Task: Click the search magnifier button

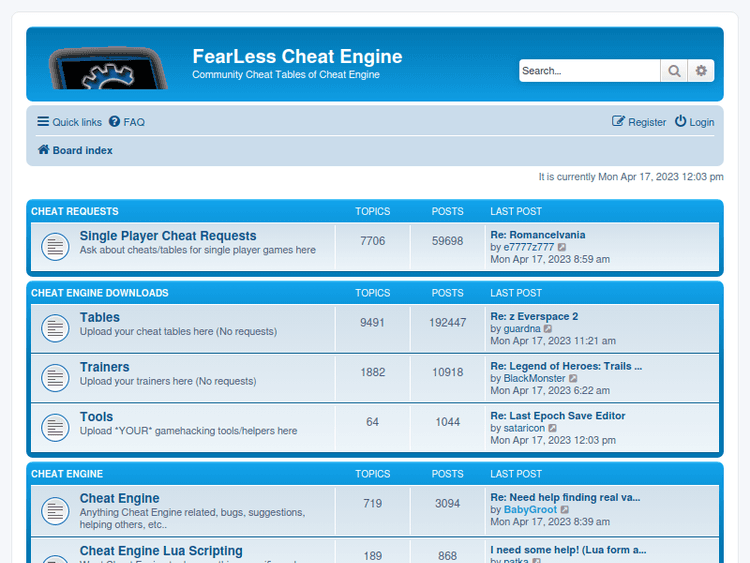Action: (x=674, y=71)
